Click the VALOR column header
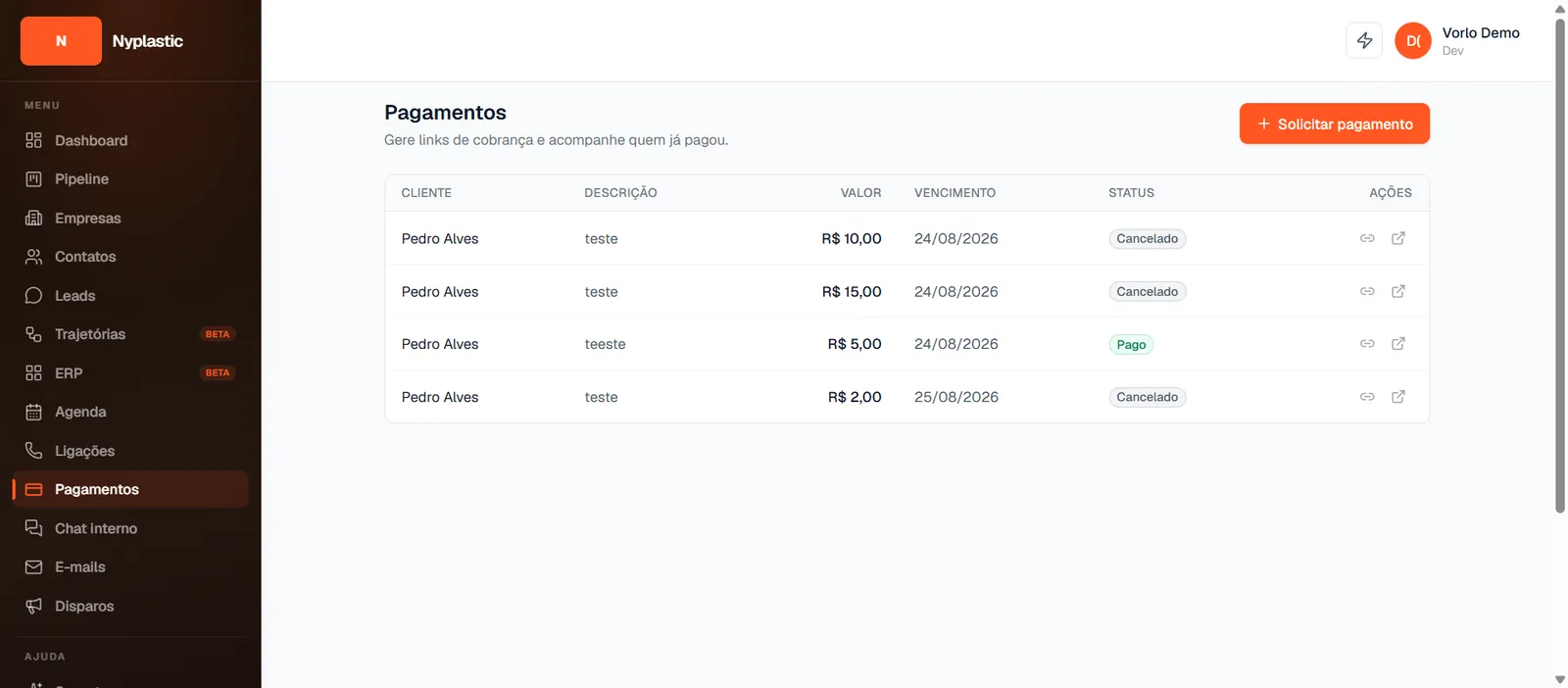The width and height of the screenshot is (1568, 688). click(860, 193)
